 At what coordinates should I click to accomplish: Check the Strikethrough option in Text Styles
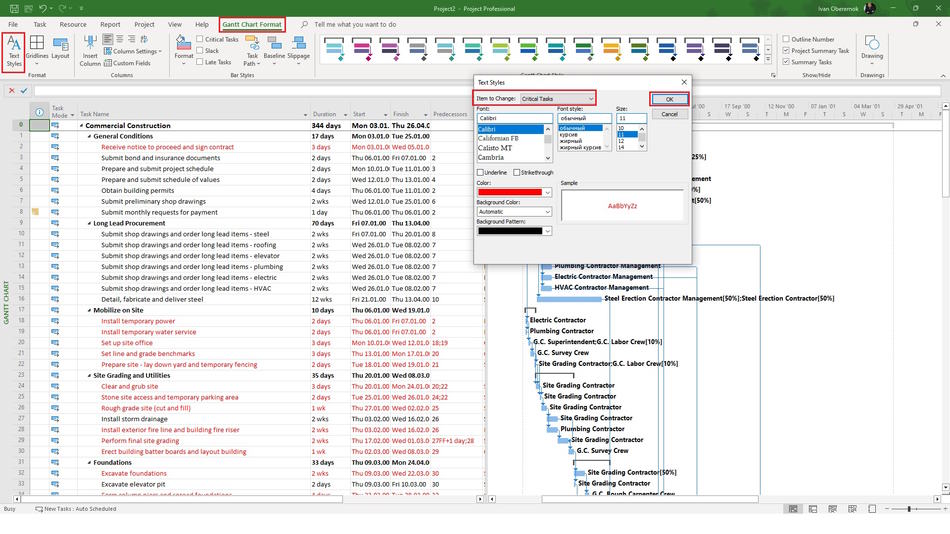(x=517, y=173)
